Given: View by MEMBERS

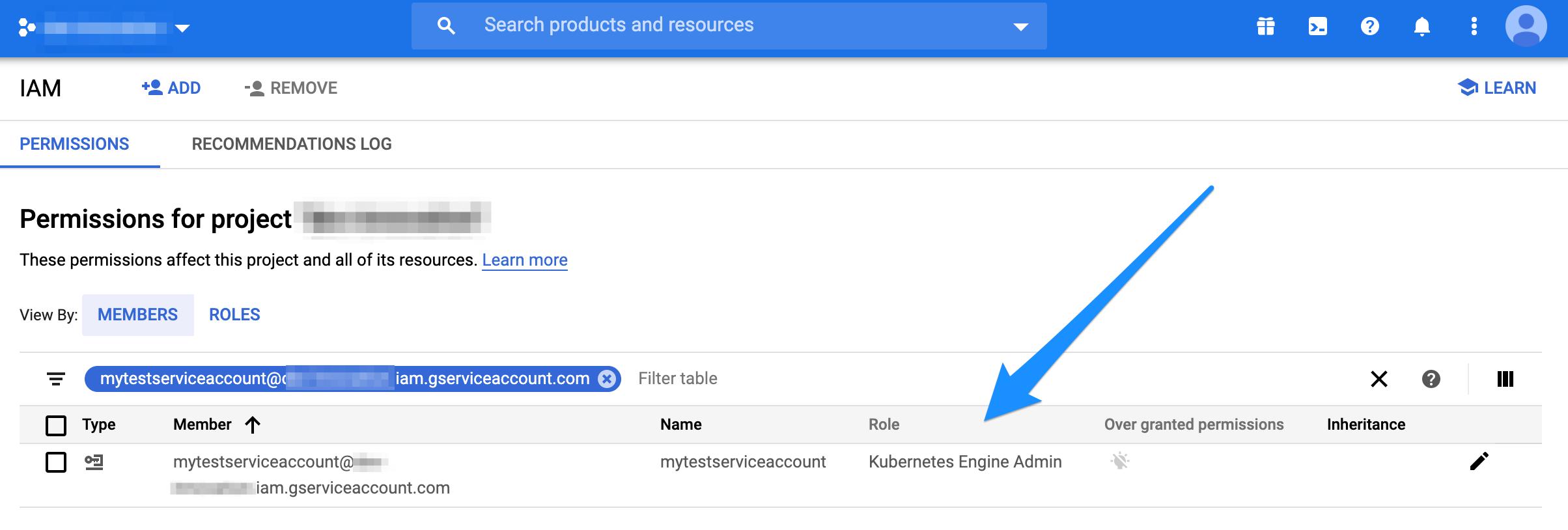Looking at the screenshot, I should tap(137, 314).
